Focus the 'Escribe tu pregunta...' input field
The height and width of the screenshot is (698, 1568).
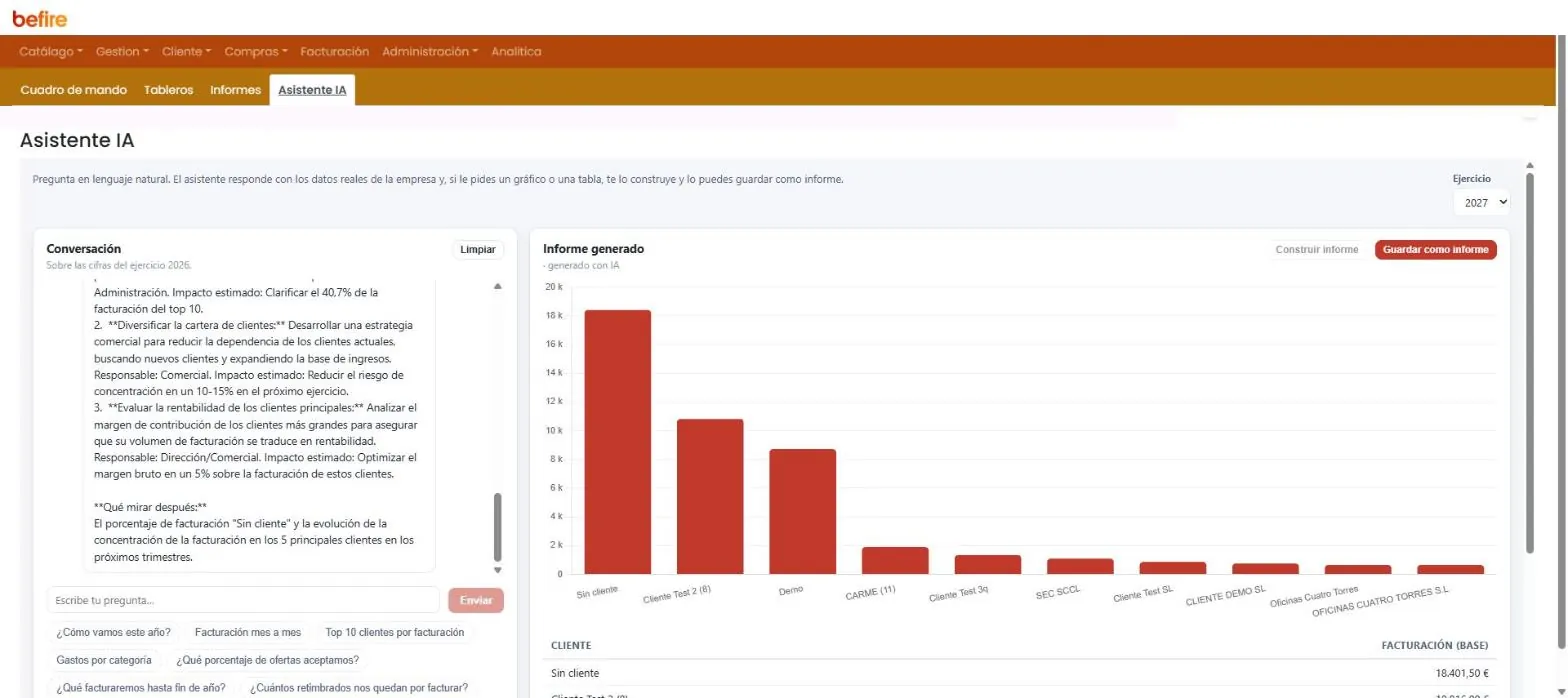coord(243,600)
